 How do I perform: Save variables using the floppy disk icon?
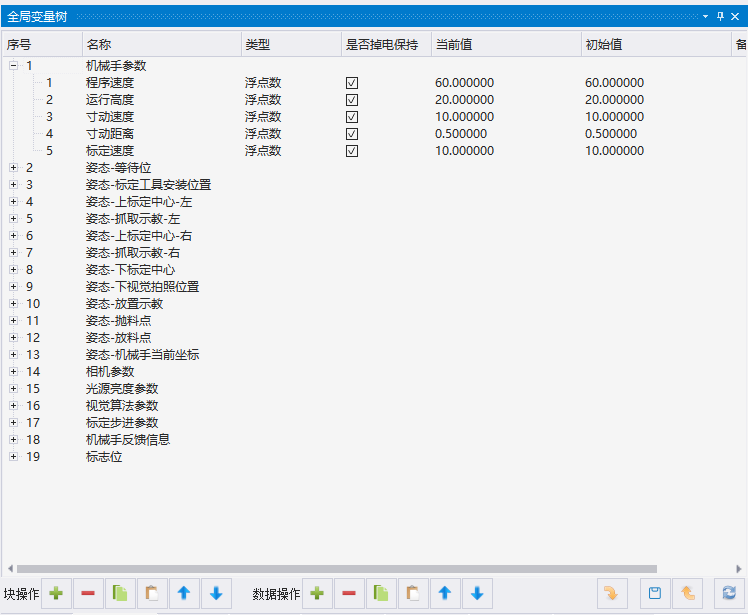point(655,594)
